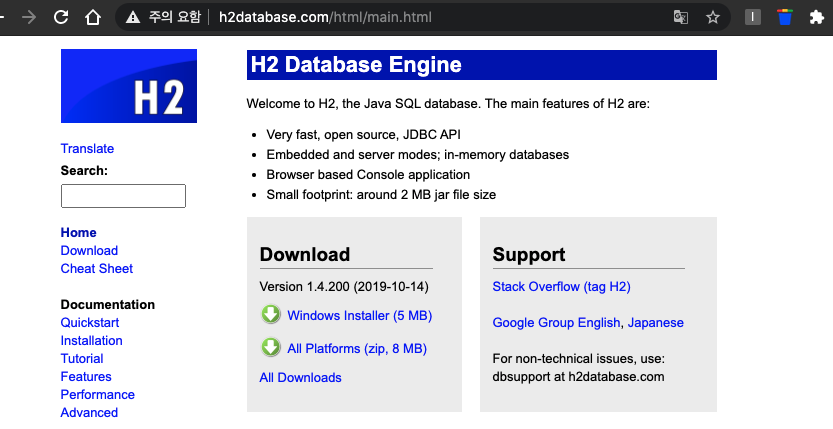Click 'Welcome to H2, the Java SQL database' text

coord(448,104)
